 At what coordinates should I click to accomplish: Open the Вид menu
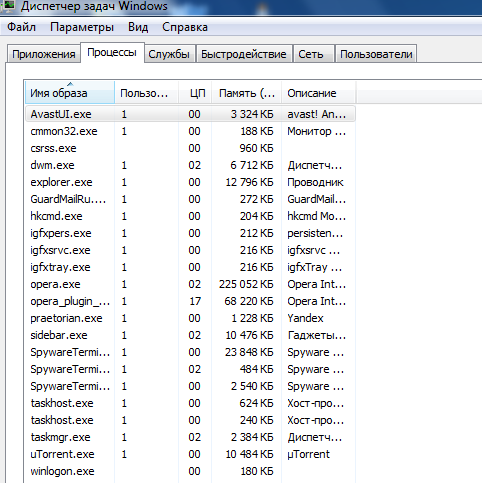[x=138, y=27]
